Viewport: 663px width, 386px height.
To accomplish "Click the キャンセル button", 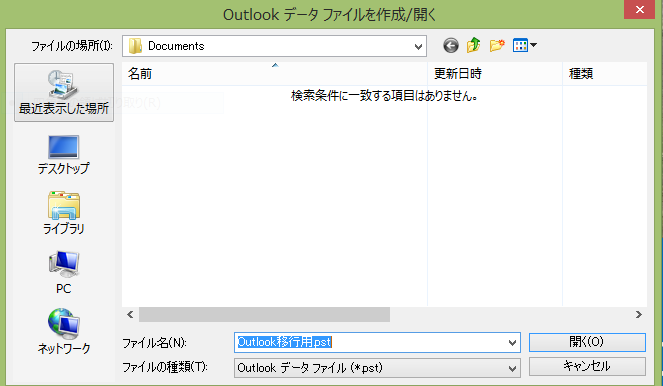I will tap(587, 366).
